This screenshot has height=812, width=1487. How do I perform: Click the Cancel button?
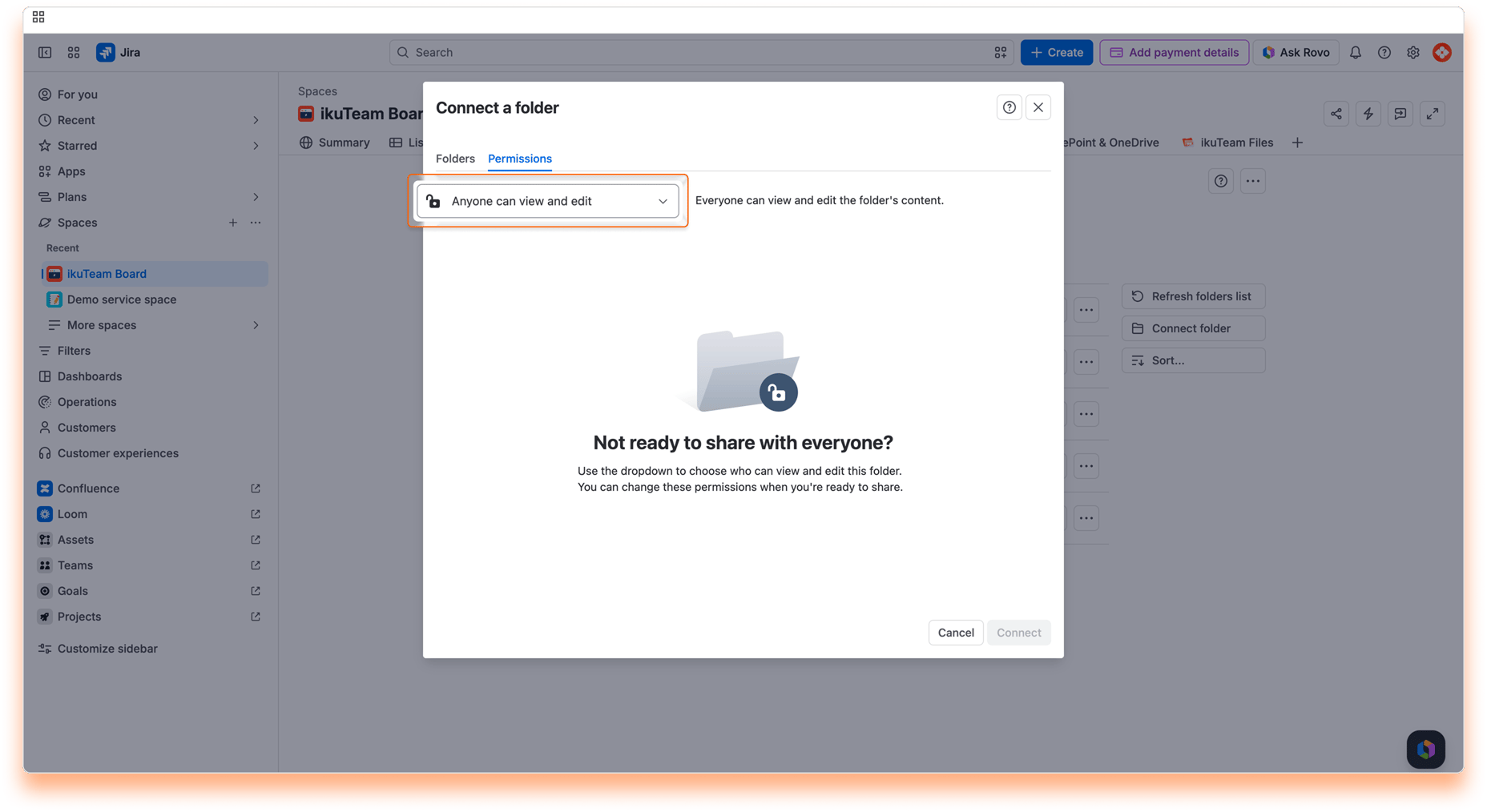956,633
